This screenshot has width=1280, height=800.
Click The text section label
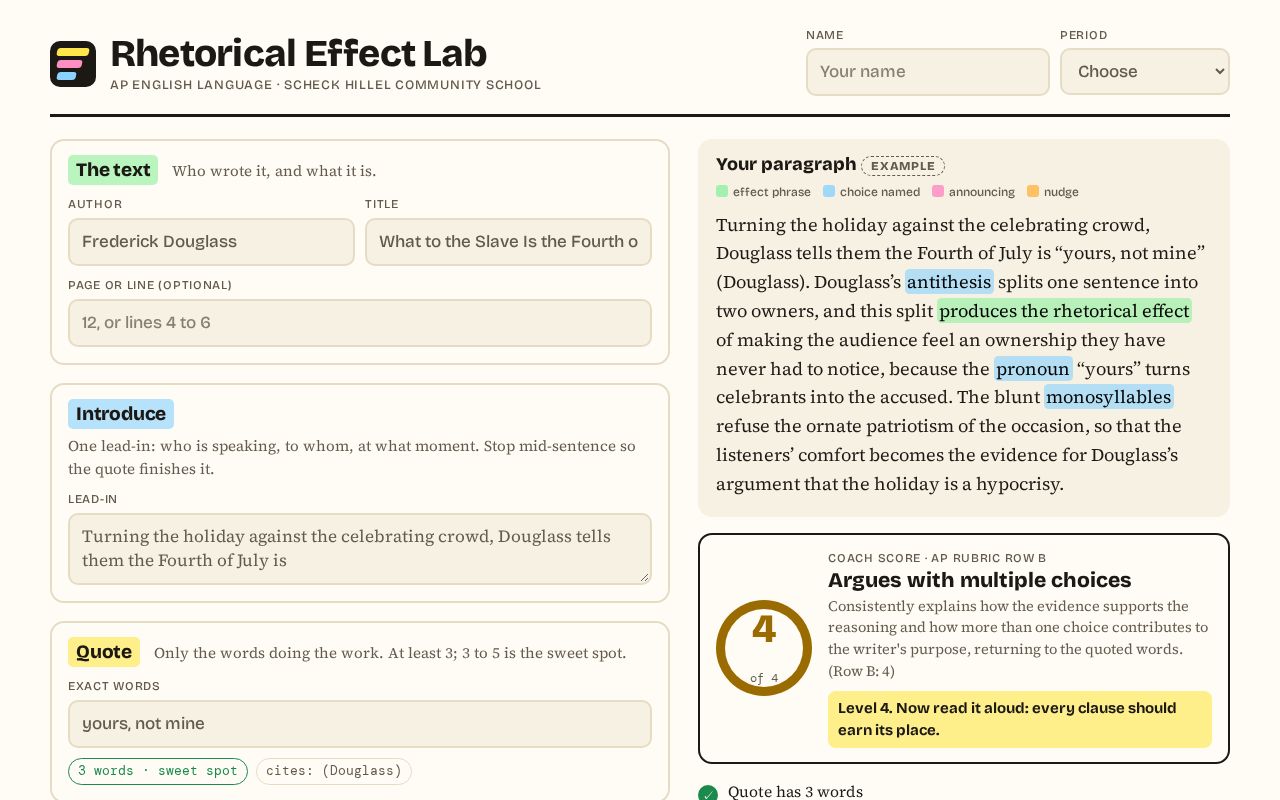(113, 170)
